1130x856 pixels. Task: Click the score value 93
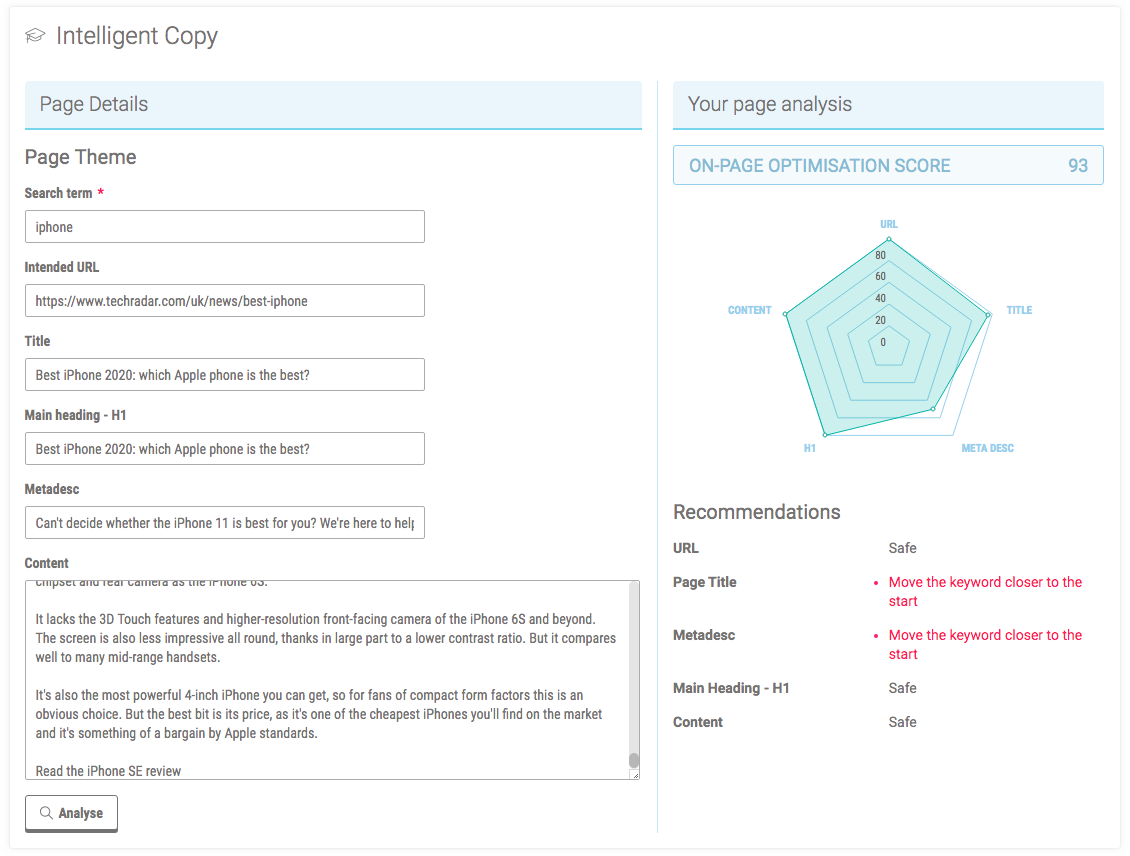click(1077, 166)
